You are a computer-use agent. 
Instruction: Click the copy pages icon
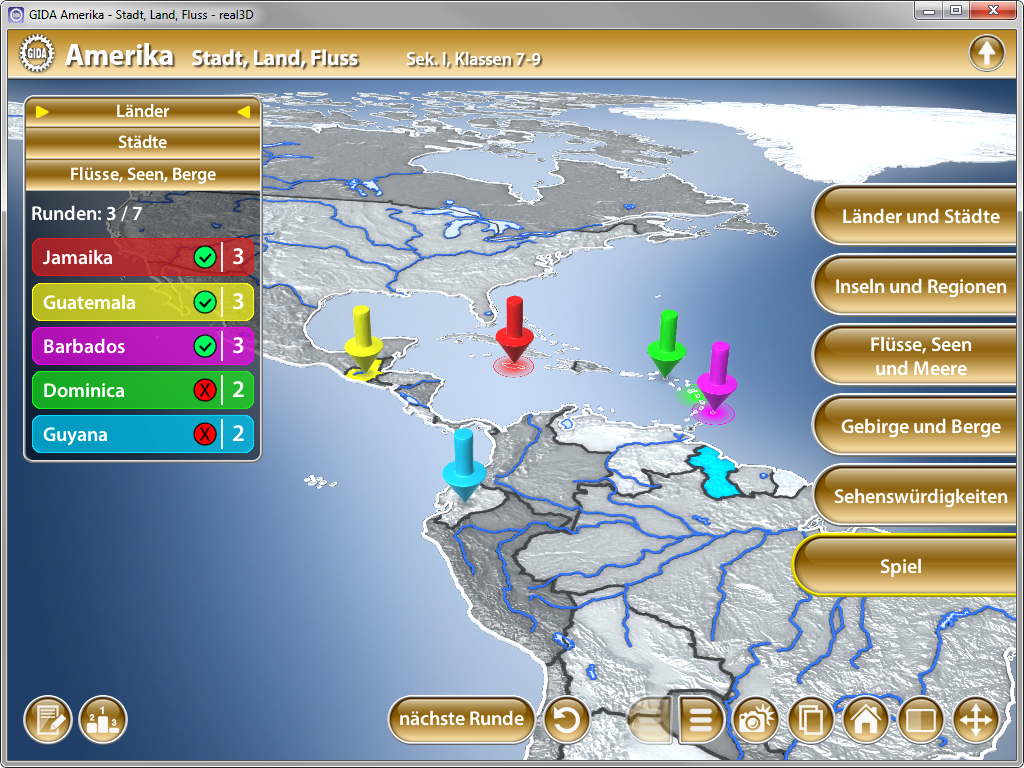click(x=811, y=720)
